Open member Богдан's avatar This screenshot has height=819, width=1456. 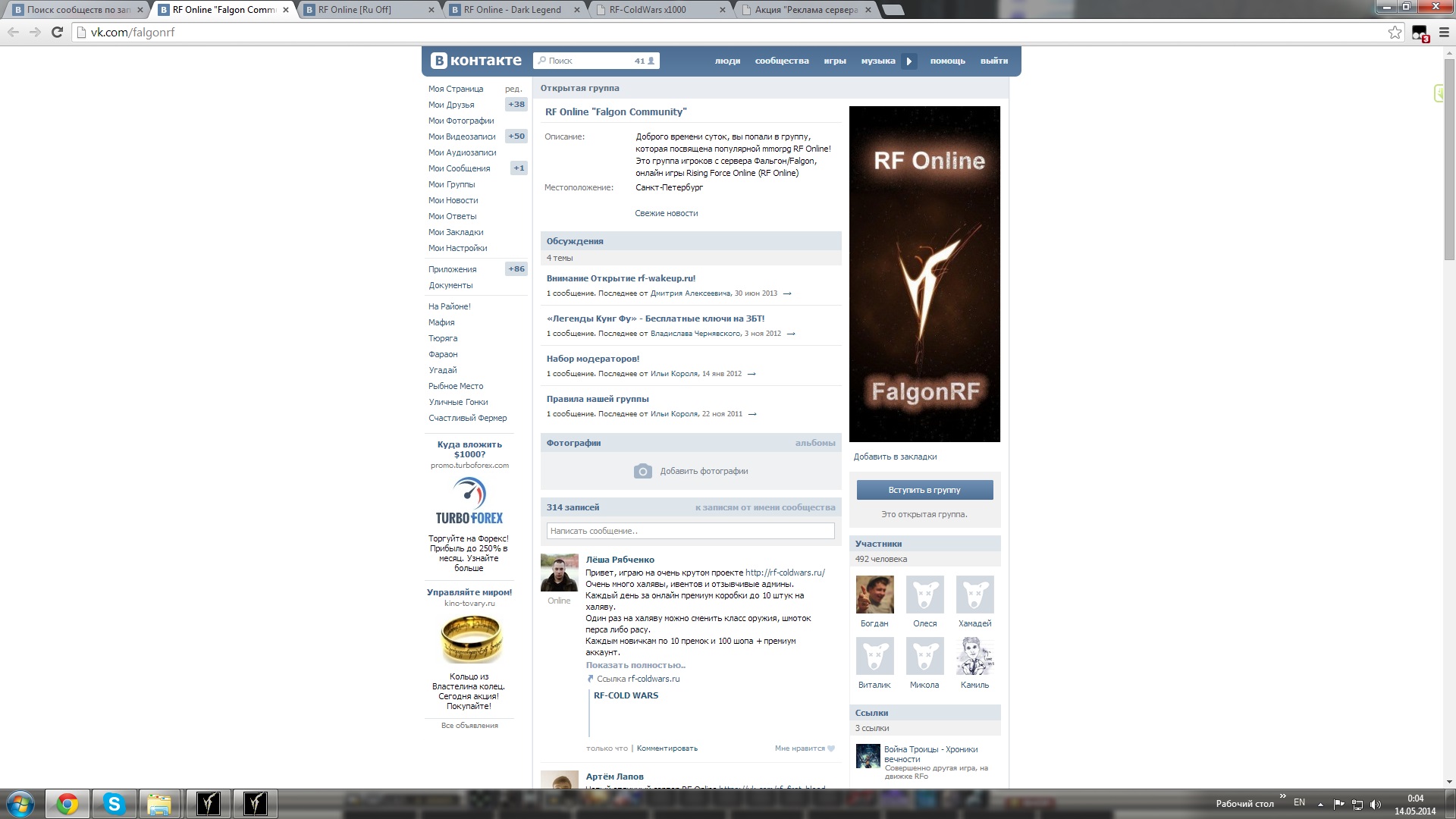click(x=874, y=595)
